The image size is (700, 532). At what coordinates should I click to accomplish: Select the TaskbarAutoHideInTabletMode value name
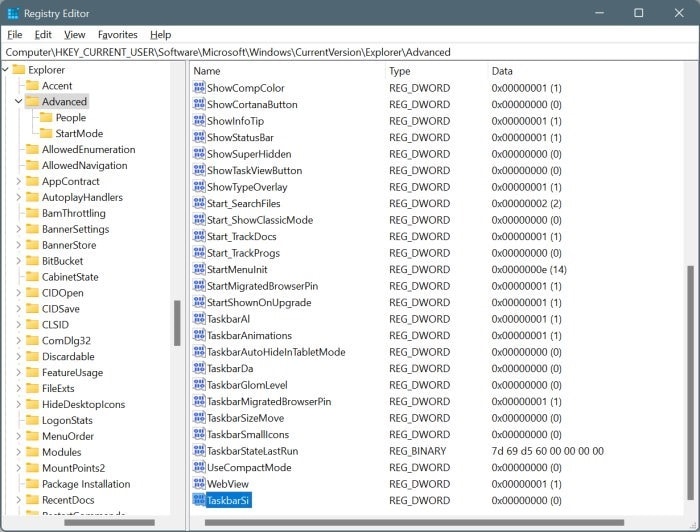pos(276,352)
